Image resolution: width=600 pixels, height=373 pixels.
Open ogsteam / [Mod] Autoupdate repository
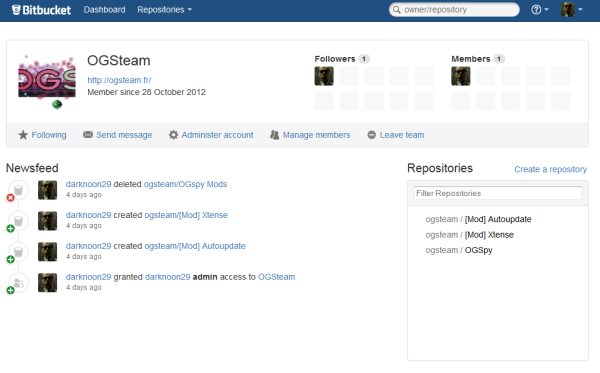[x=478, y=219]
